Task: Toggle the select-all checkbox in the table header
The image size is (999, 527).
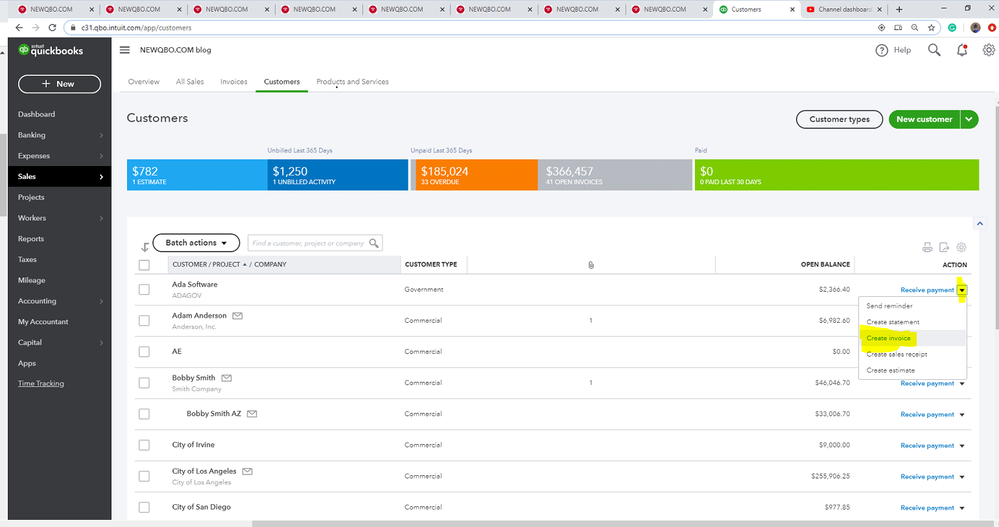Action: tap(145, 265)
